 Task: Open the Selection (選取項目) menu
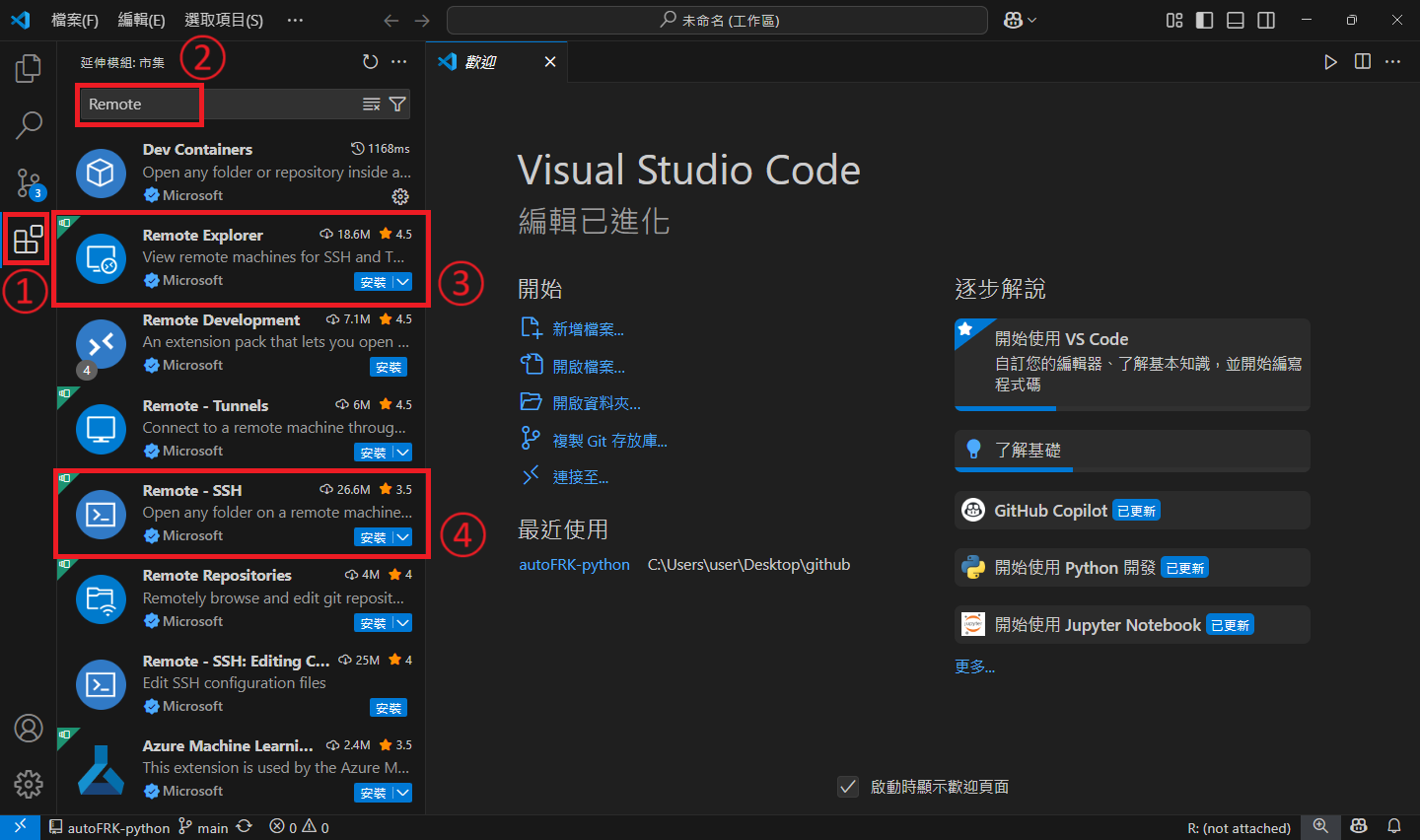[x=224, y=21]
